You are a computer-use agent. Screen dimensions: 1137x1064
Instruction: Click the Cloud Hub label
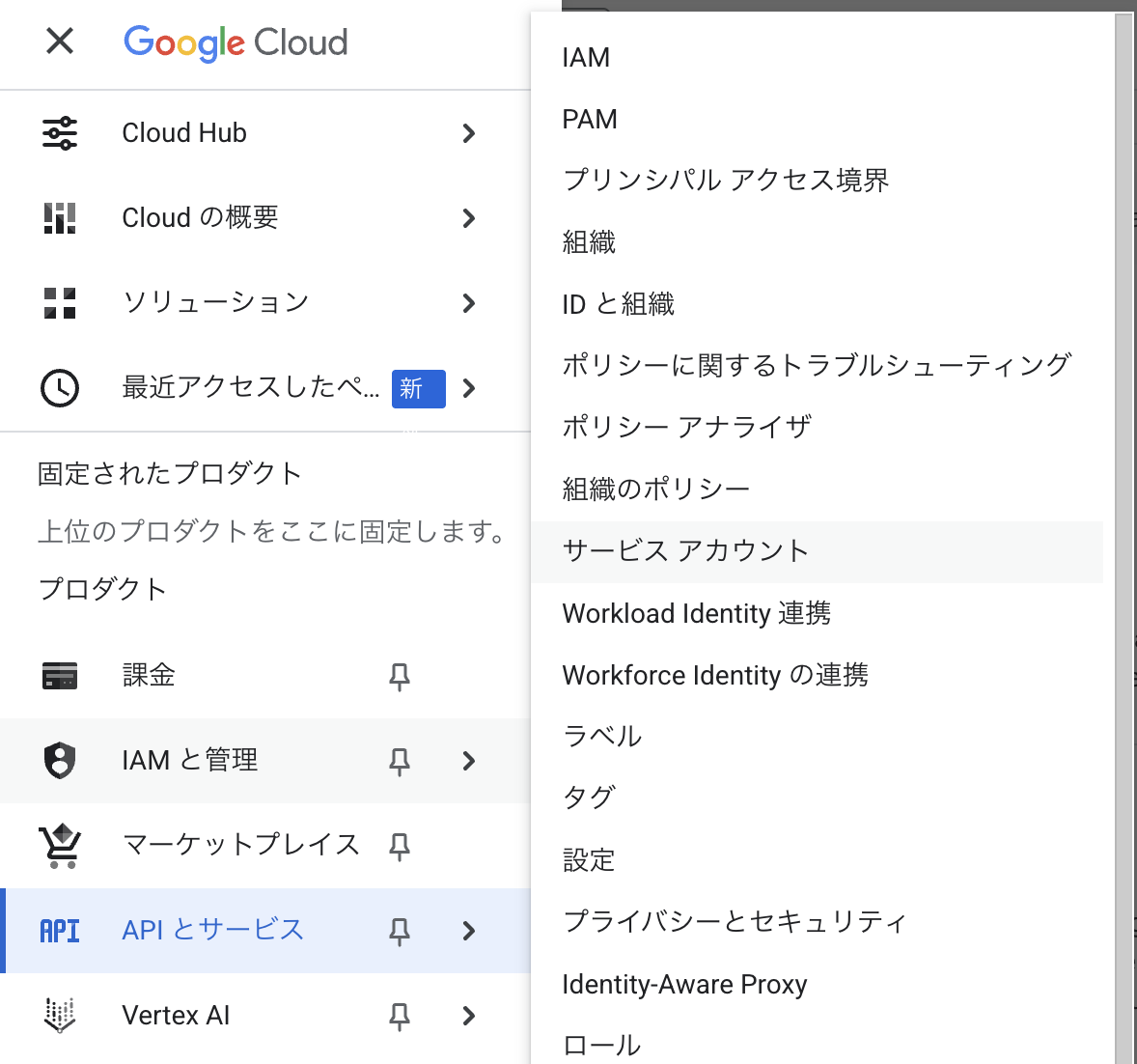point(184,133)
